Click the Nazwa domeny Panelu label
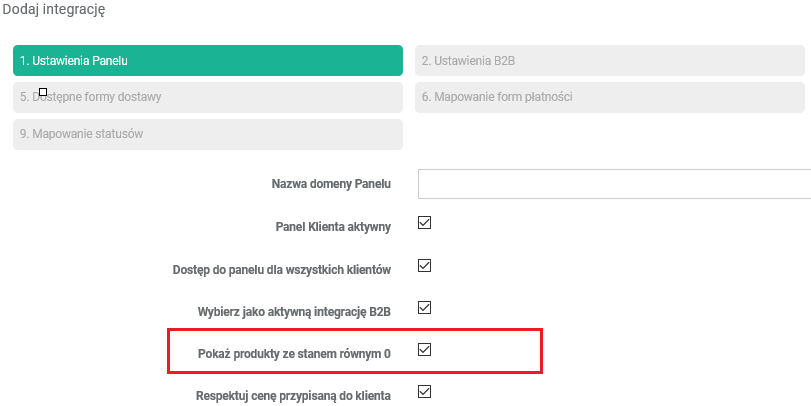The height and width of the screenshot is (406, 811). pyautogui.click(x=331, y=184)
